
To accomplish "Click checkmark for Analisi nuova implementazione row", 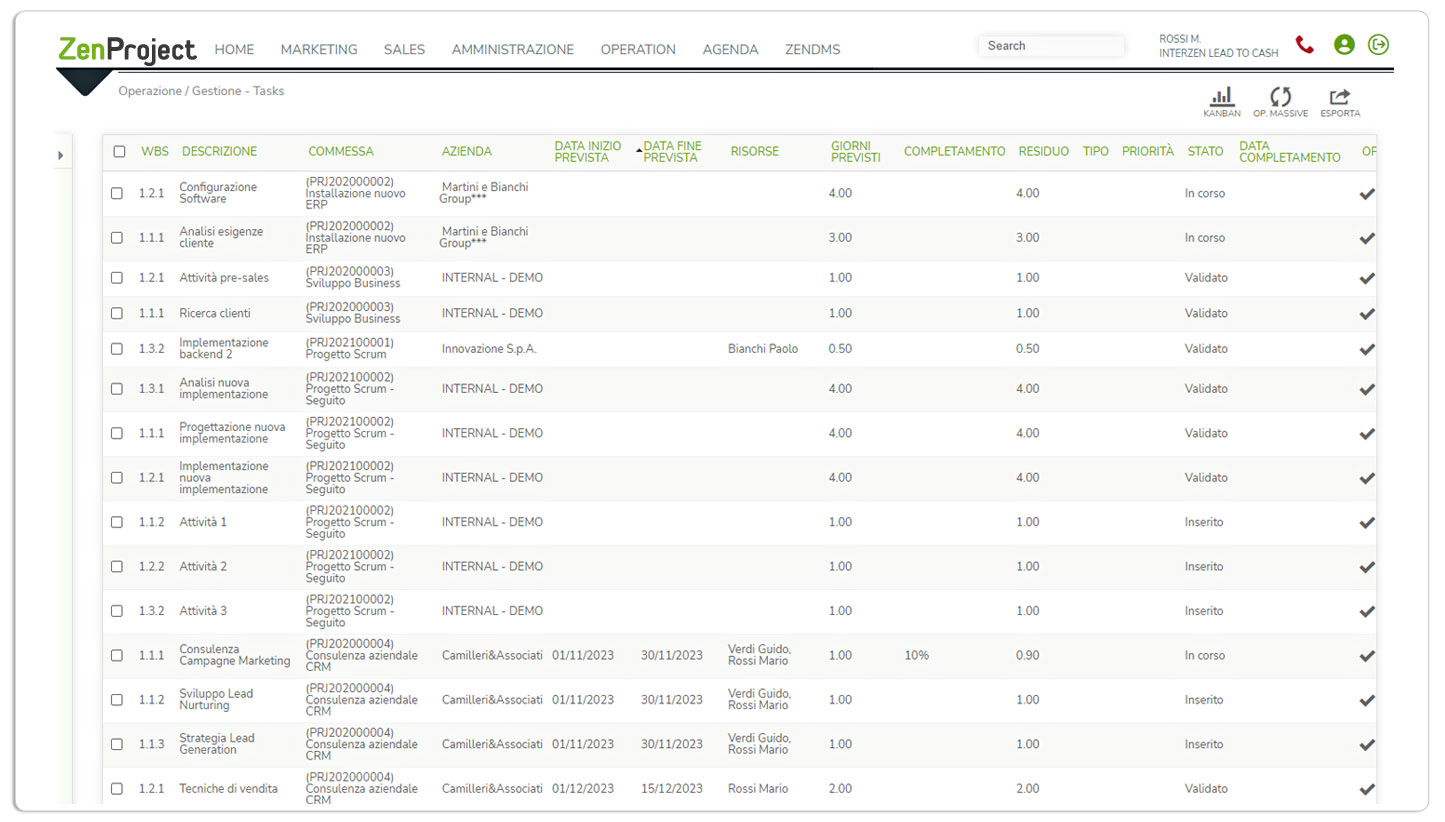I will 1367,389.
